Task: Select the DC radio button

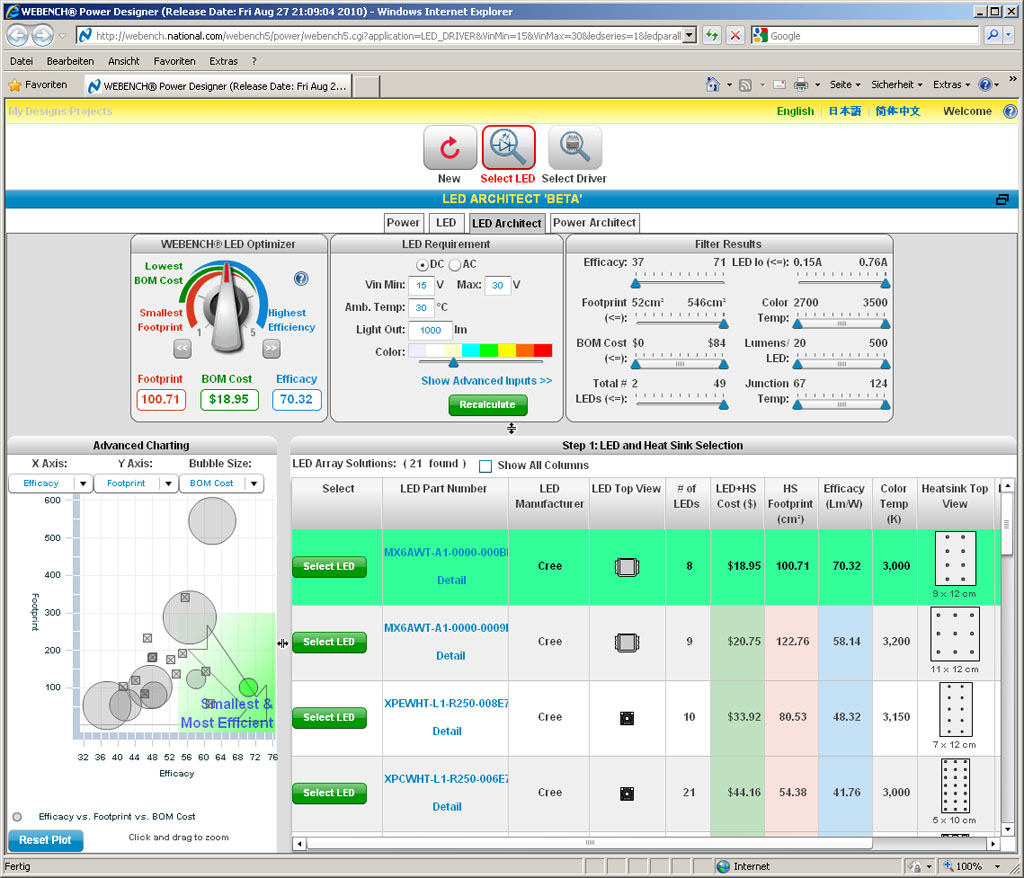Action: (x=422, y=264)
